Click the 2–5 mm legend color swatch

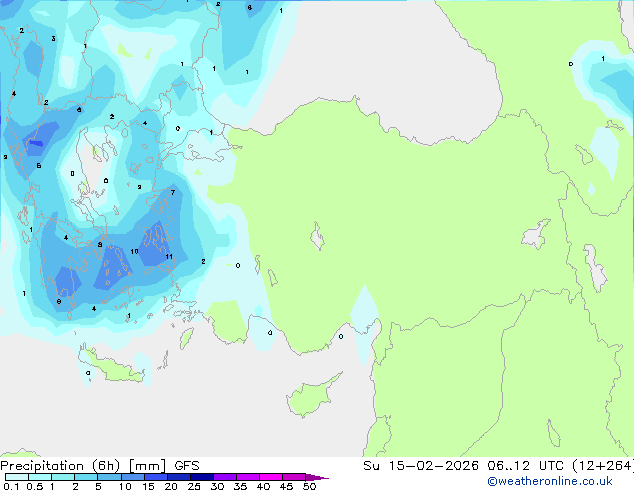pos(86,477)
